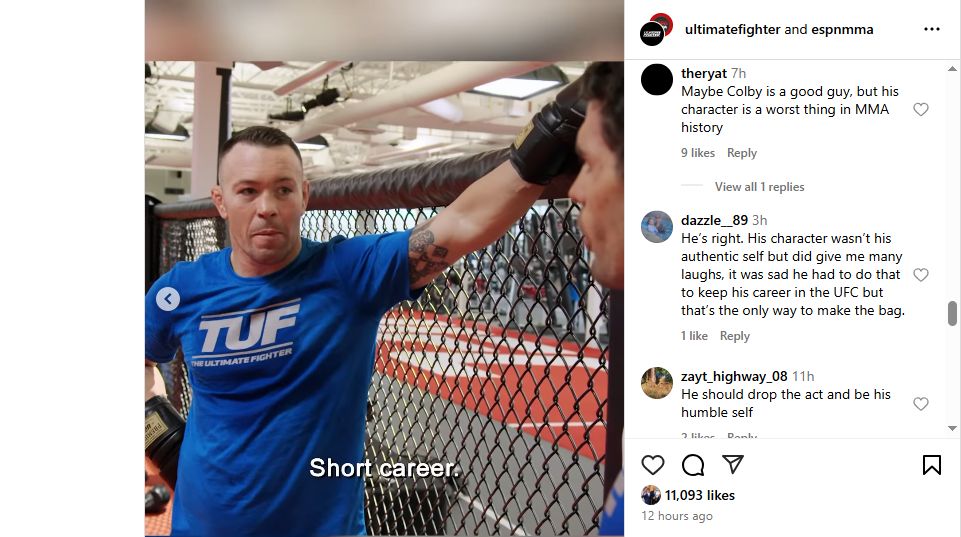The height and width of the screenshot is (537, 961).
Task: Open the three-dot more options menu
Action: pyautogui.click(x=932, y=29)
